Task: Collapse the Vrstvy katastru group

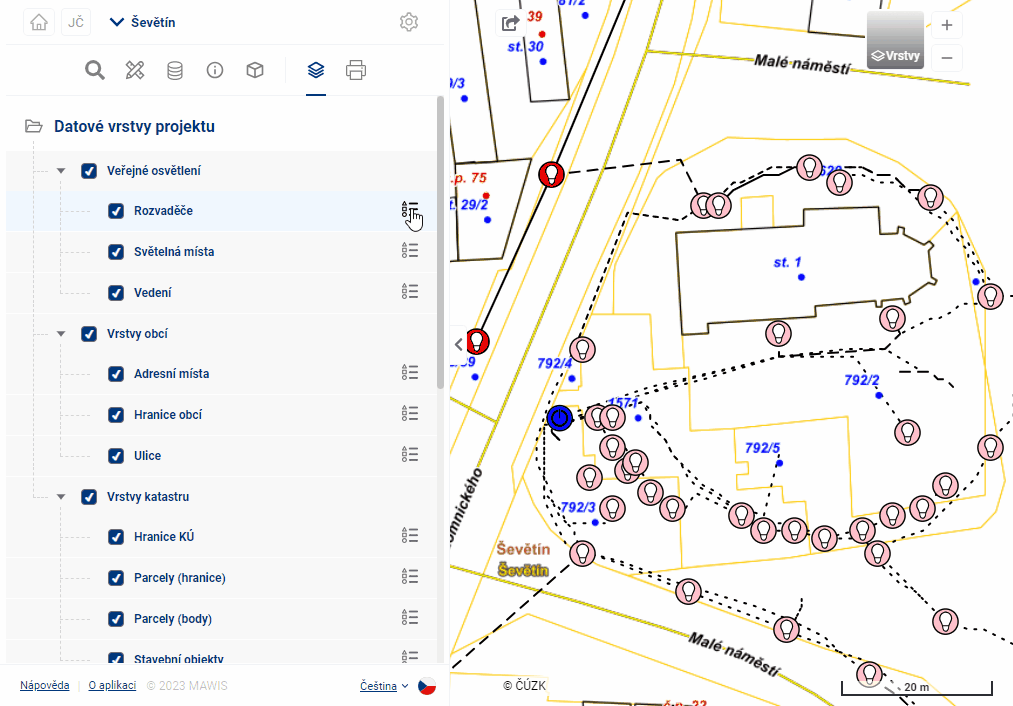Action: pos(61,497)
